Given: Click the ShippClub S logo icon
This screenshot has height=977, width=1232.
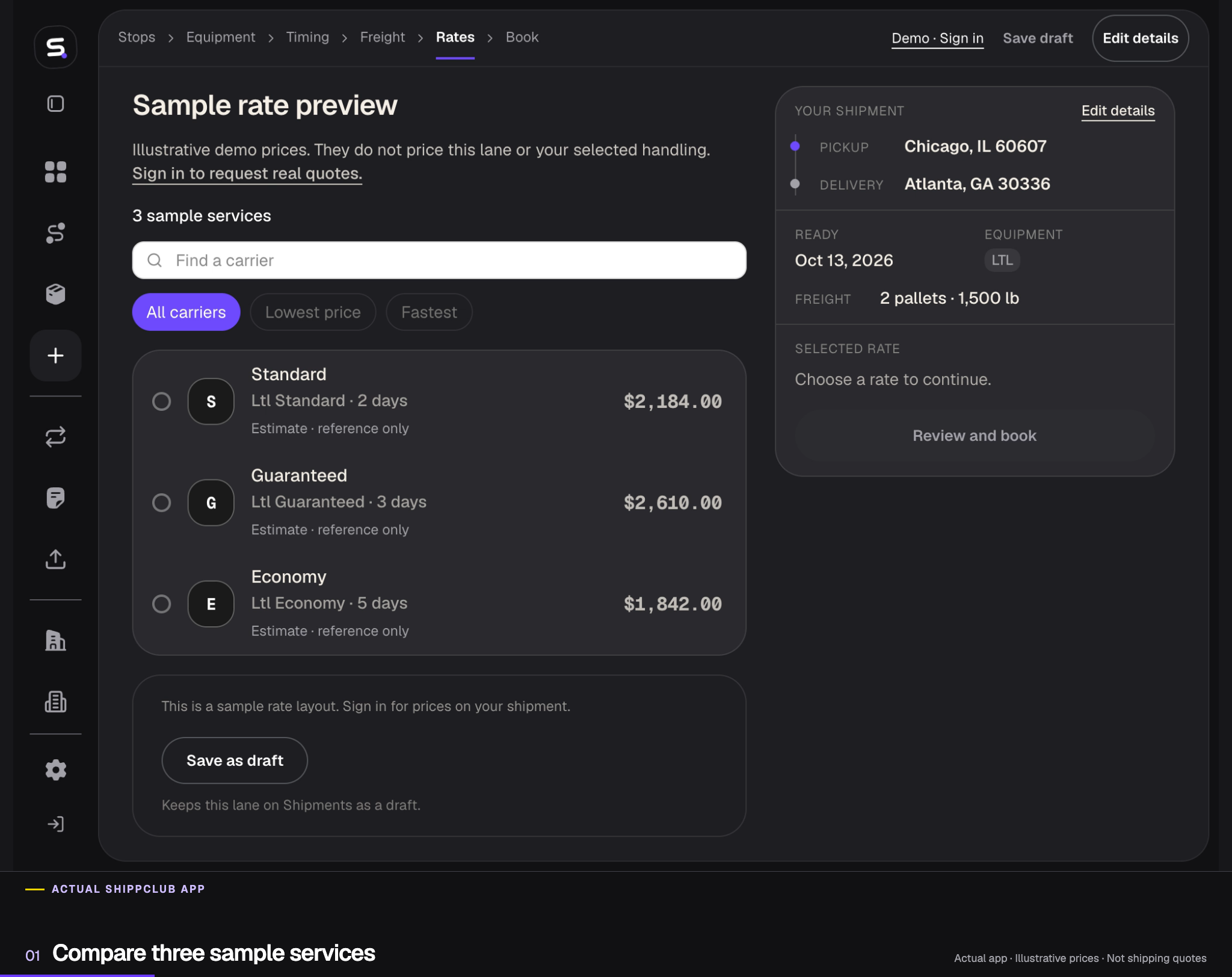Looking at the screenshot, I should coord(55,47).
